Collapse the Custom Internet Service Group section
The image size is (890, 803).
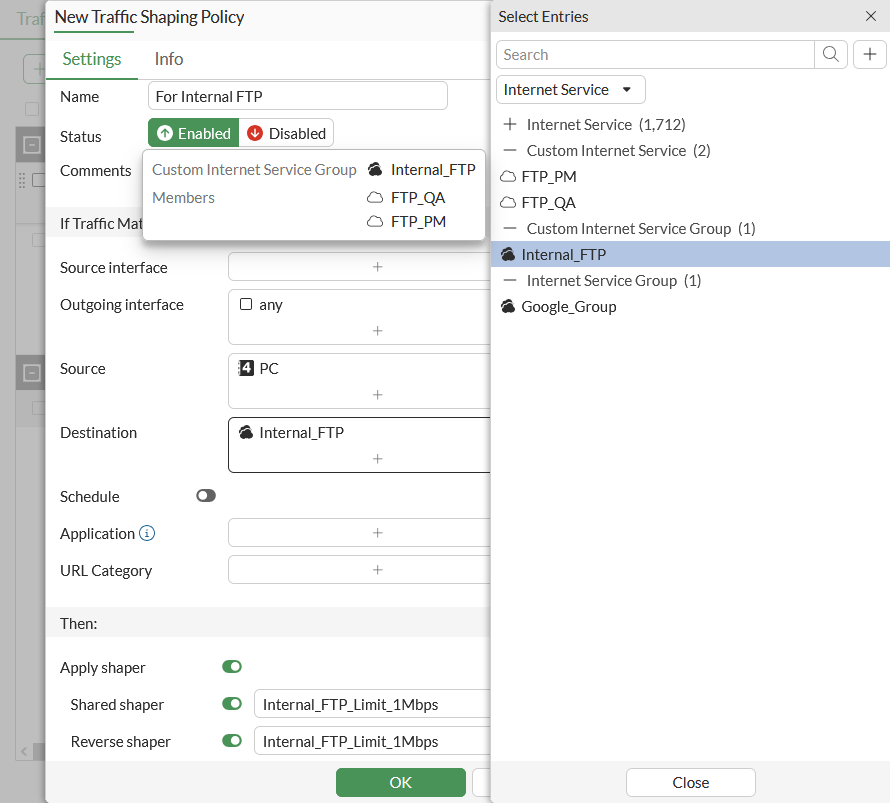(x=510, y=229)
